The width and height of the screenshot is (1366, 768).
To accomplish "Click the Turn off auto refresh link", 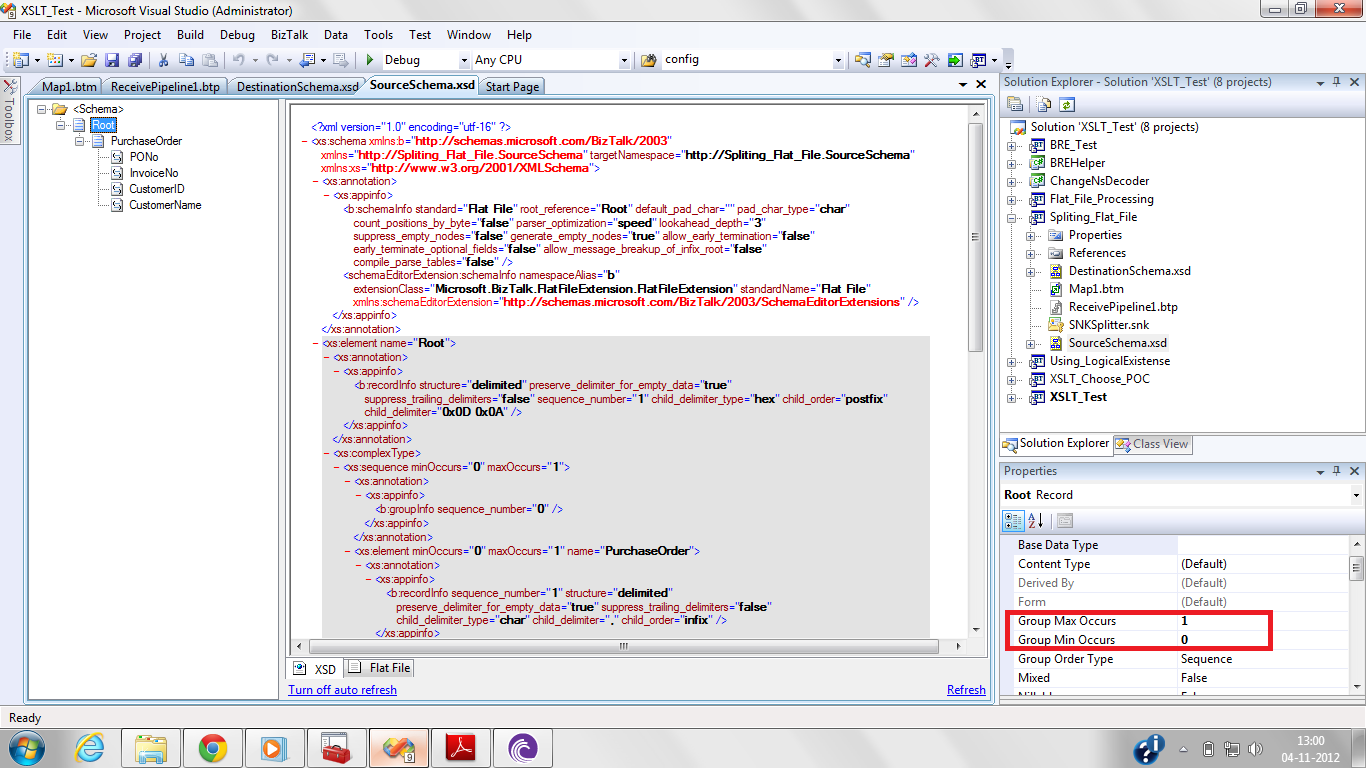I will (341, 690).
